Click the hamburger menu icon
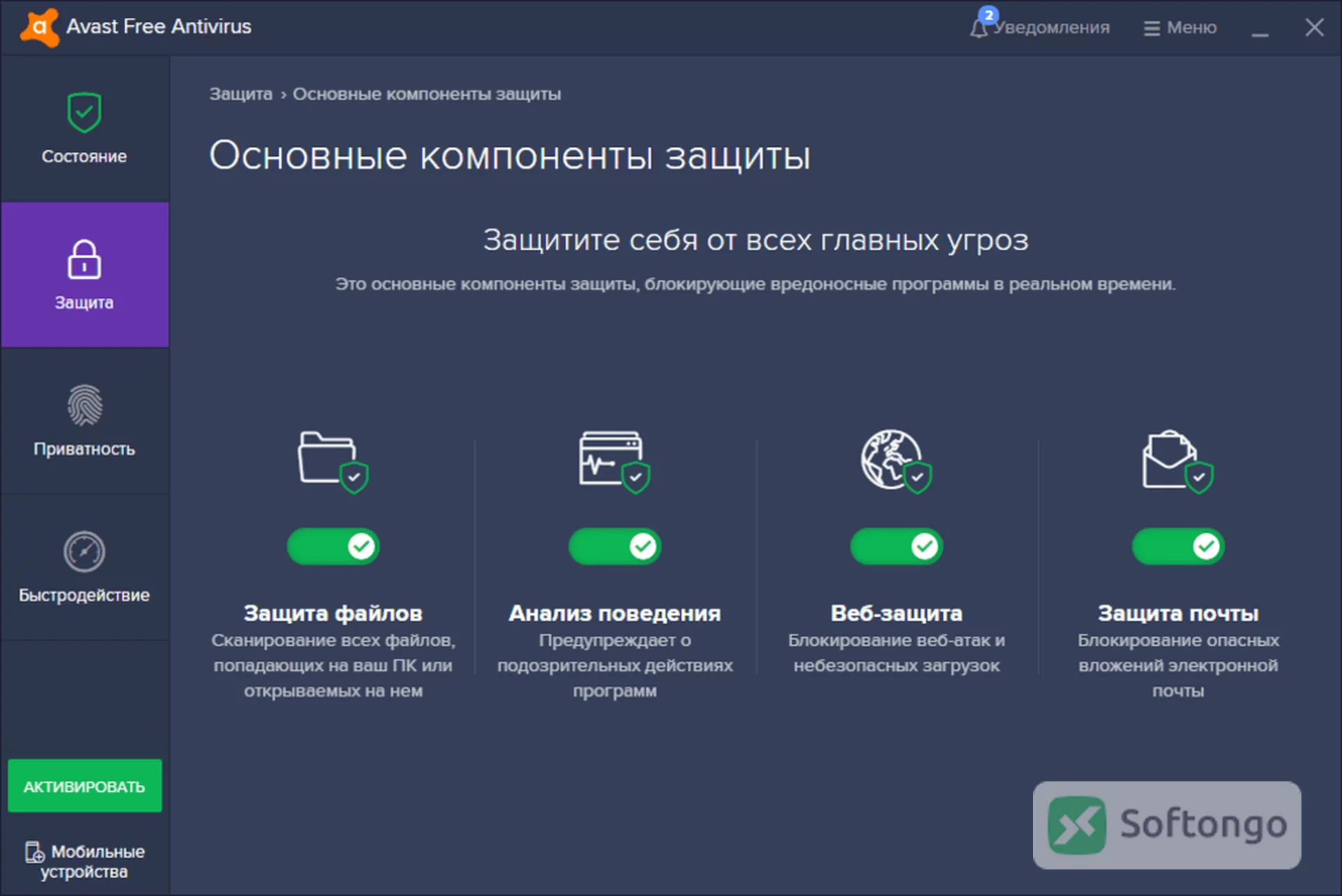Image resolution: width=1342 pixels, height=896 pixels. click(1151, 29)
